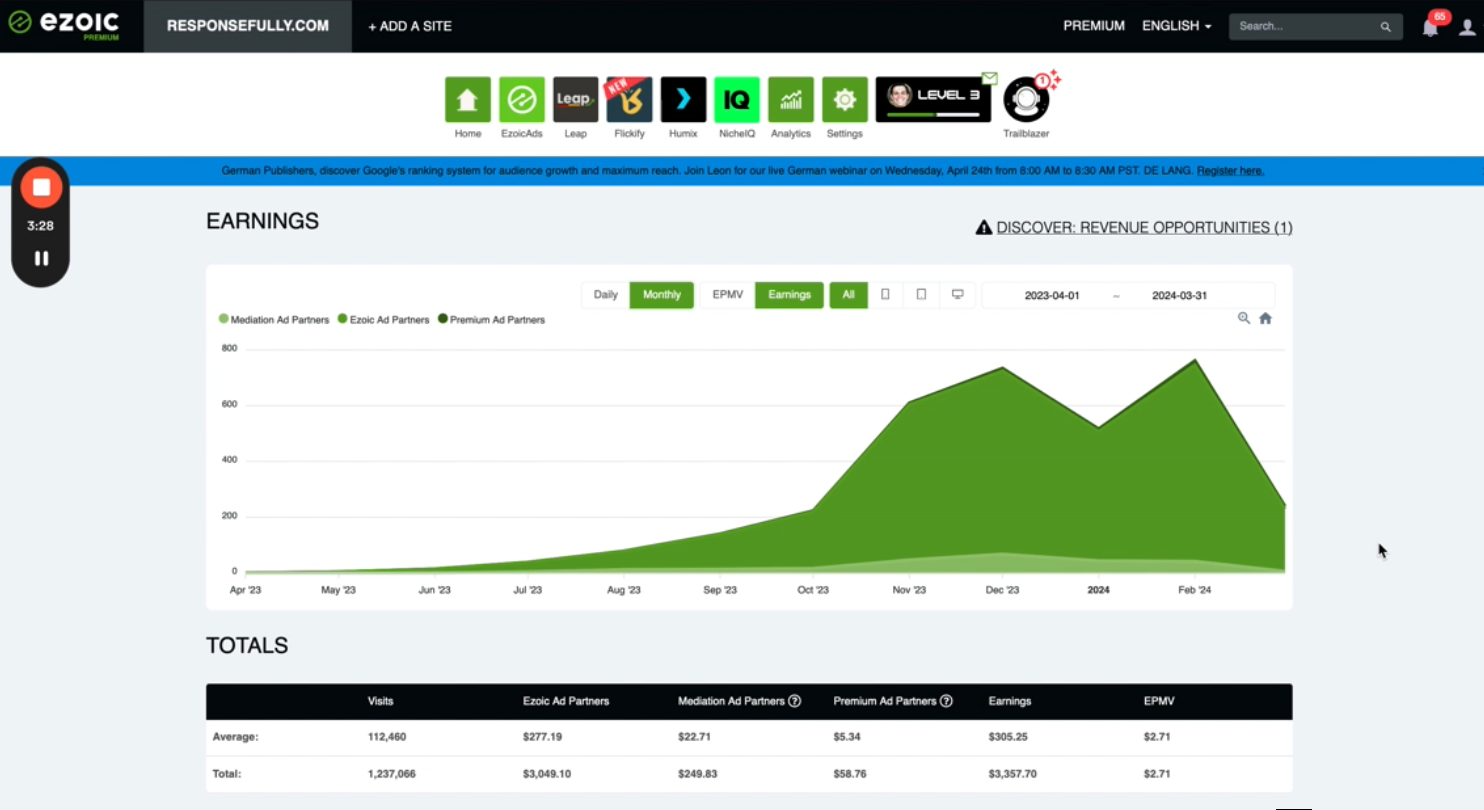
Task: Click the Feb '24 axis label
Action: 1194,590
